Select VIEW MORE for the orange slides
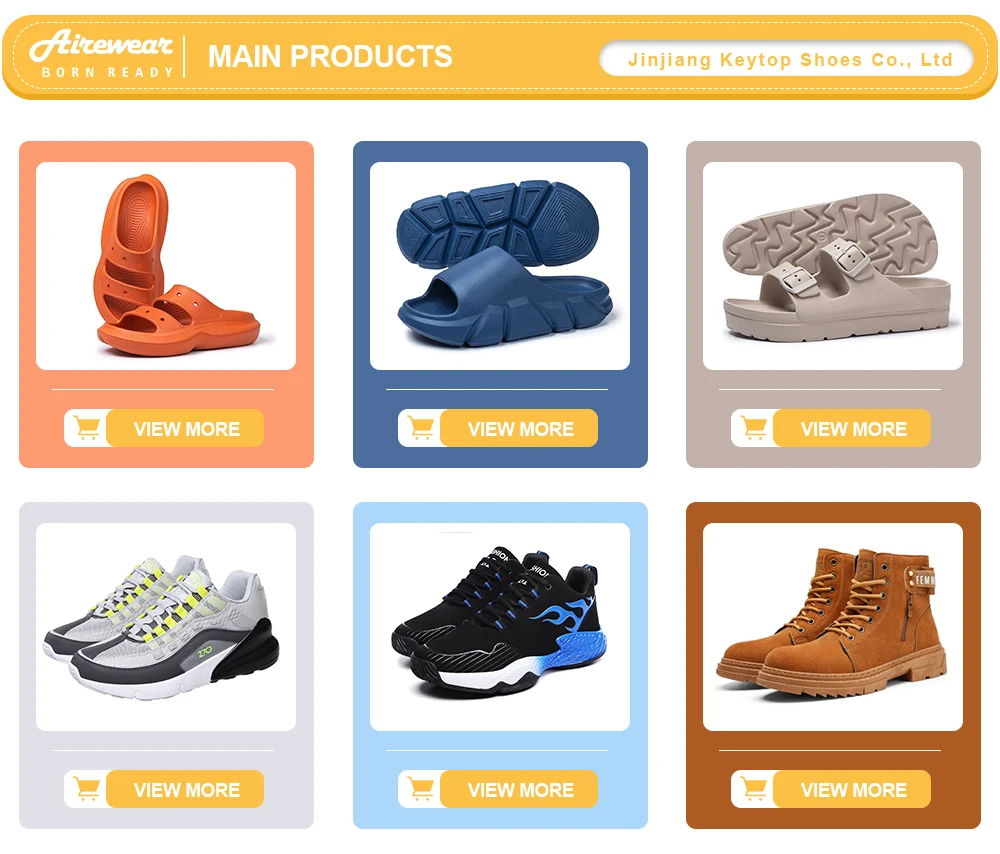 click(x=186, y=428)
